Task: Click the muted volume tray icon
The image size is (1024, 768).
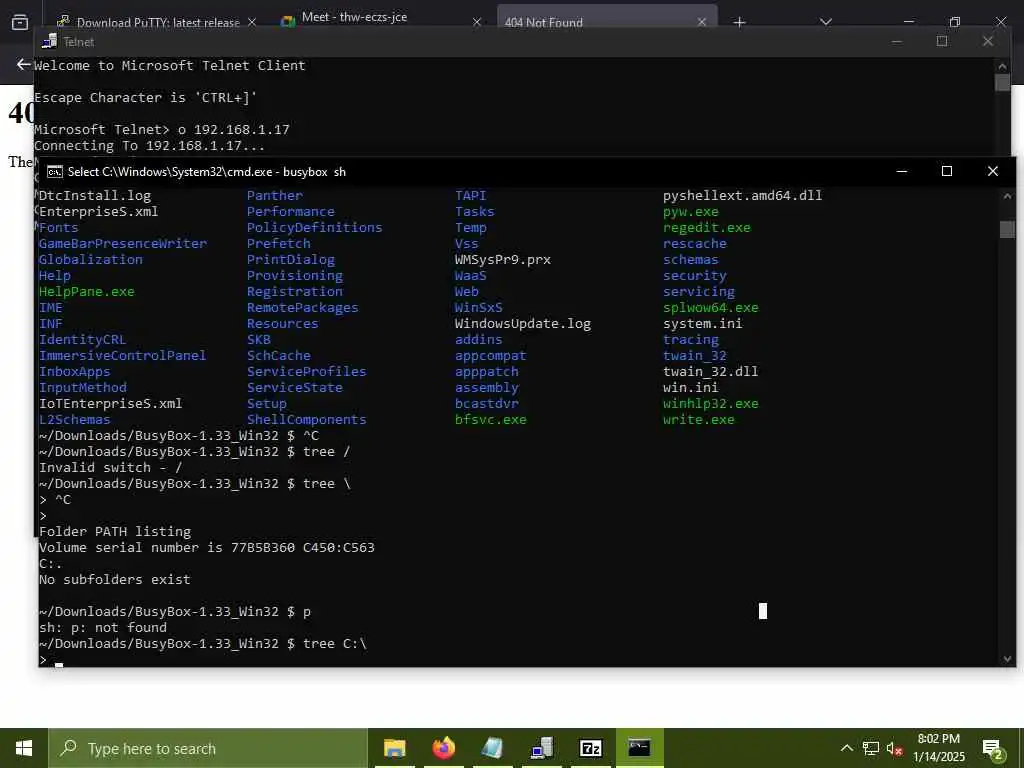Action: point(894,748)
